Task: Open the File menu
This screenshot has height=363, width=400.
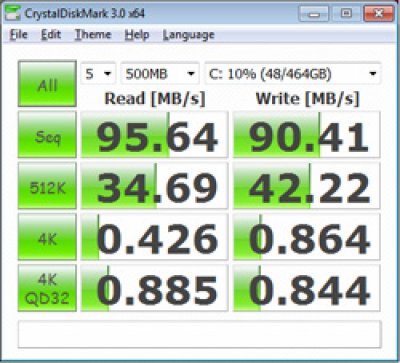Action: [19, 35]
